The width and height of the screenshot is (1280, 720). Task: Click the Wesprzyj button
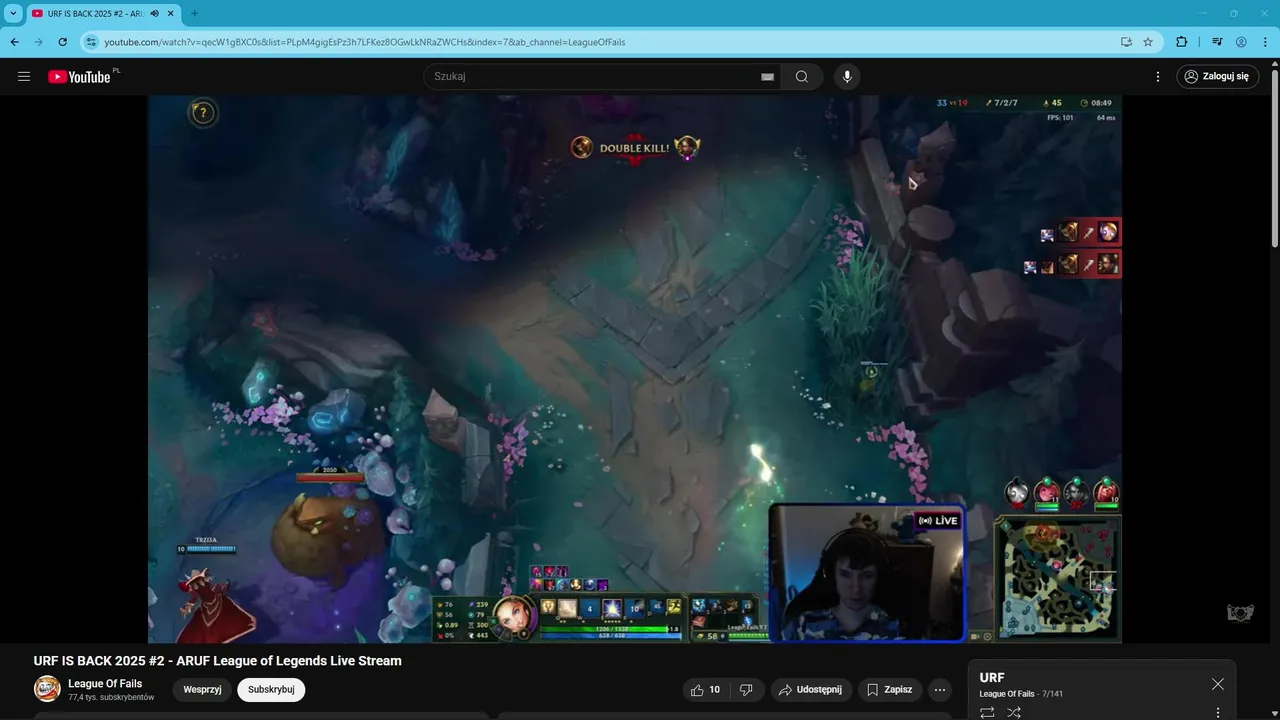tap(202, 689)
